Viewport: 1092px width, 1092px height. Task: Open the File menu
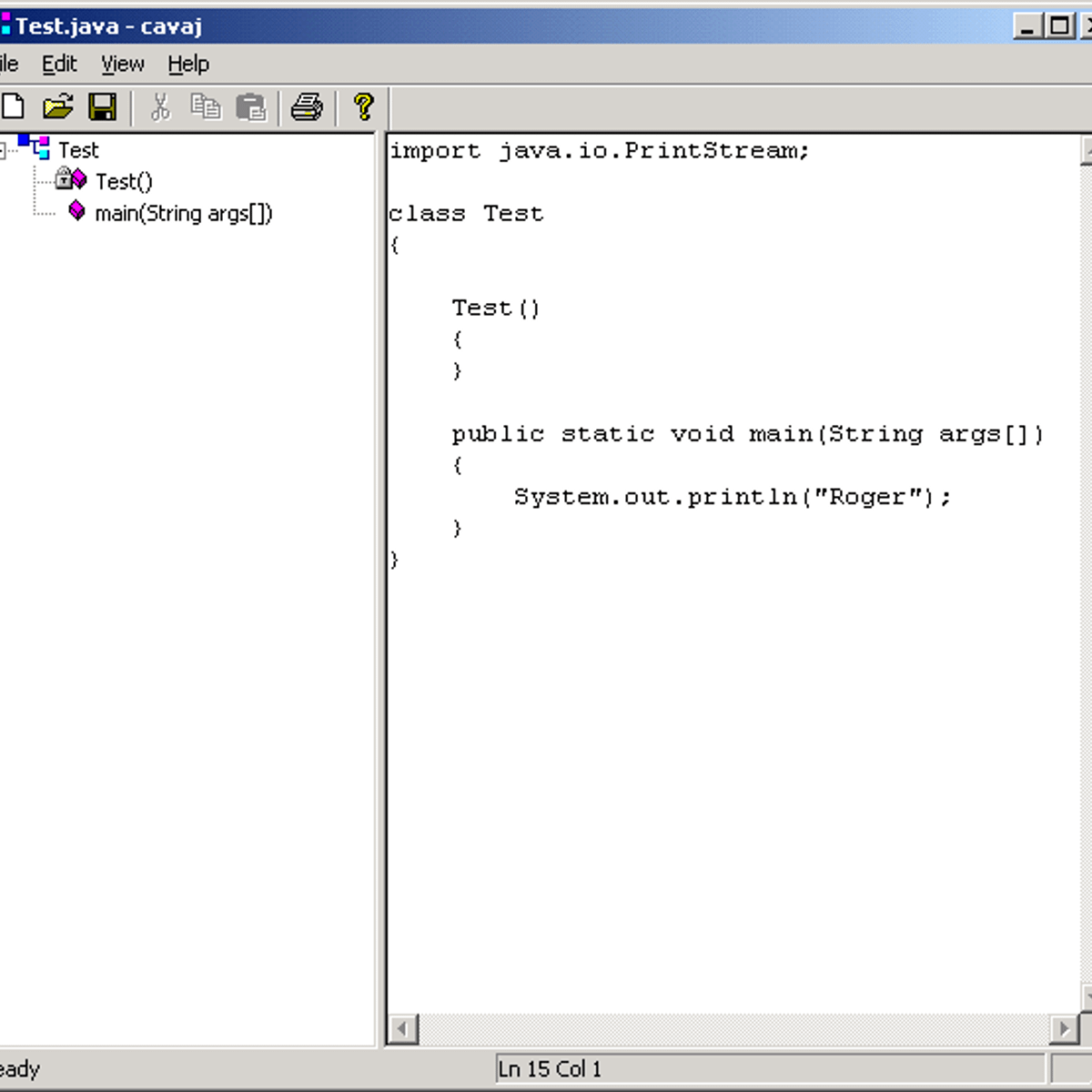7,64
